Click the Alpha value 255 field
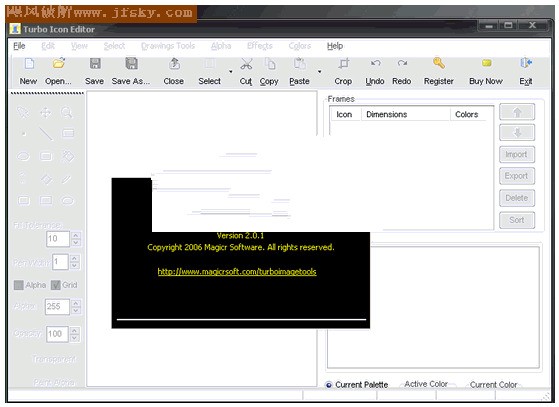This screenshot has height=407, width=559. [x=57, y=306]
